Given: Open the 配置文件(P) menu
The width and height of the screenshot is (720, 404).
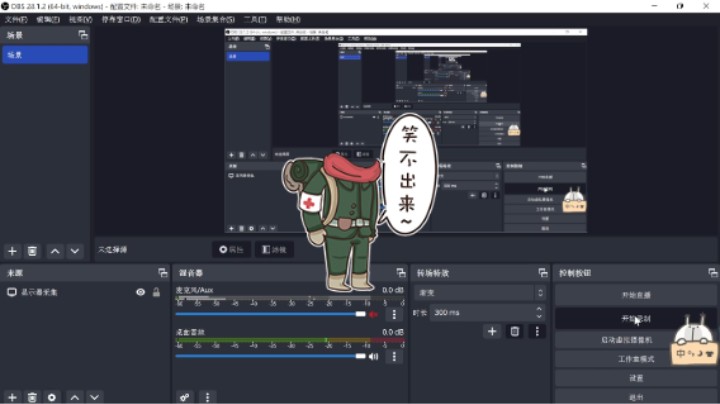Looking at the screenshot, I should click(x=169, y=19).
